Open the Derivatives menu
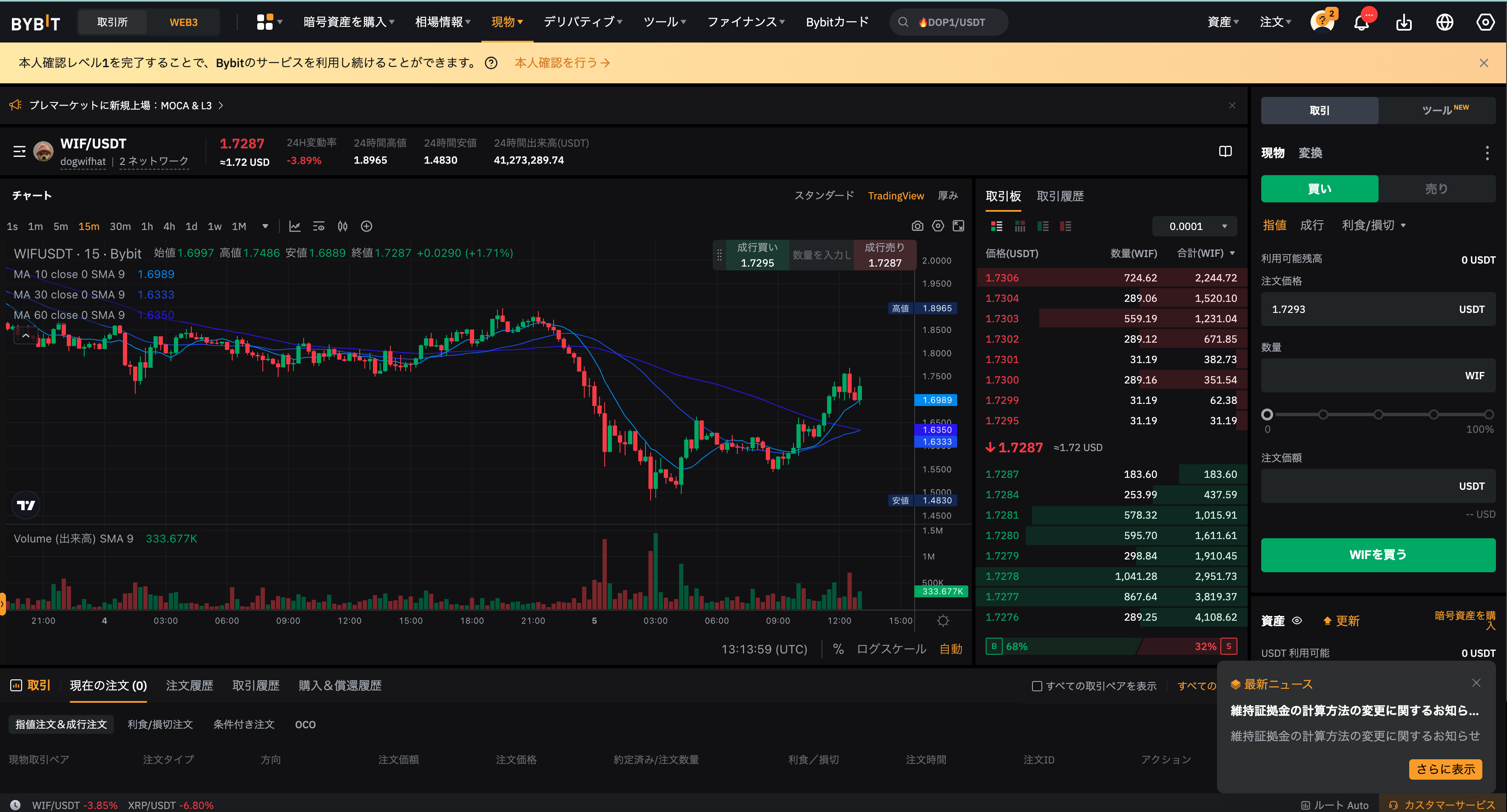The height and width of the screenshot is (812, 1507). [582, 22]
